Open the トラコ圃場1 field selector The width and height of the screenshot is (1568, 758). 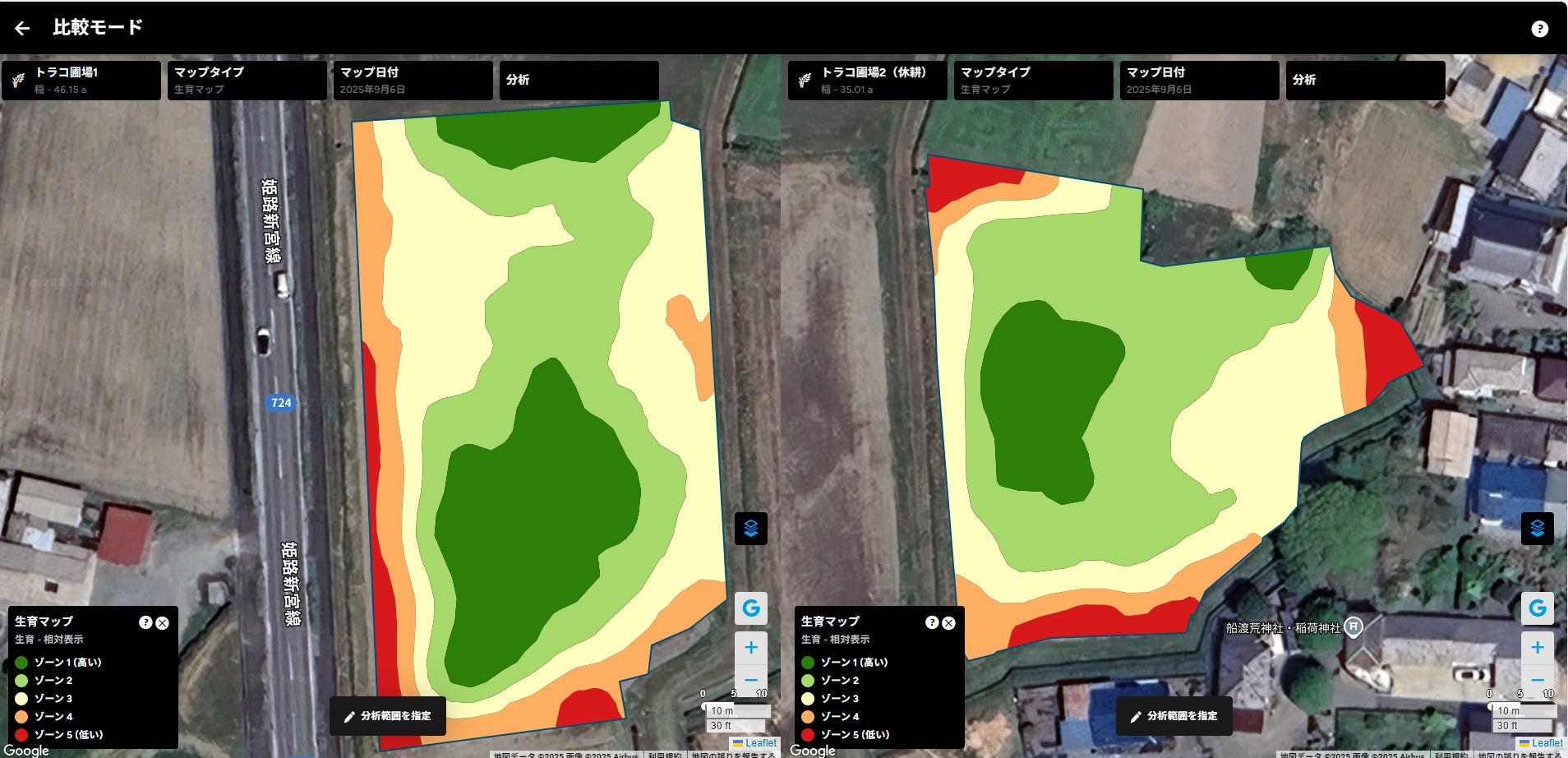[x=81, y=81]
